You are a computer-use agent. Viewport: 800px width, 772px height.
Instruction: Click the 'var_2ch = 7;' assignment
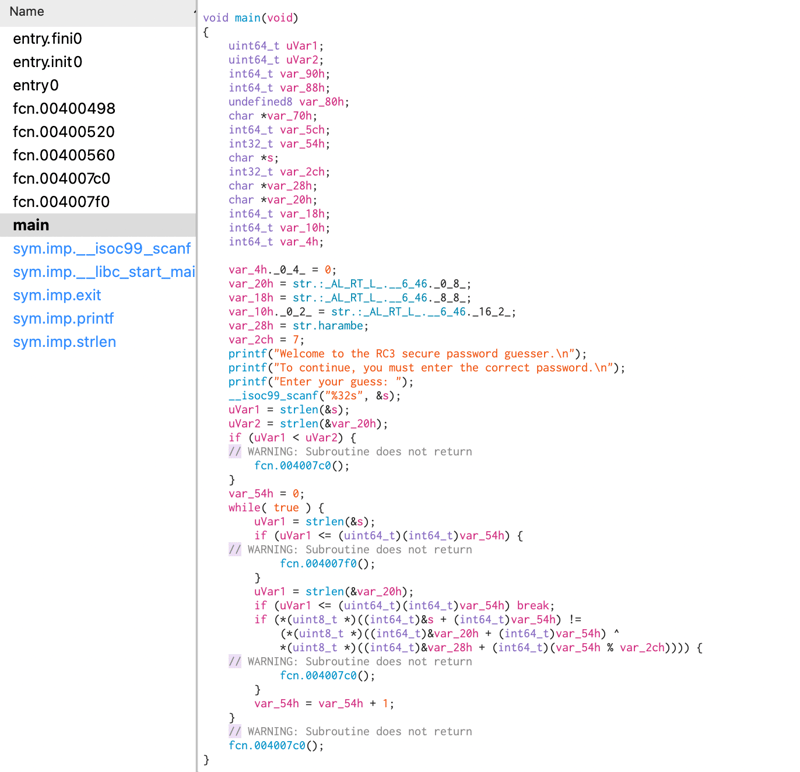point(266,340)
